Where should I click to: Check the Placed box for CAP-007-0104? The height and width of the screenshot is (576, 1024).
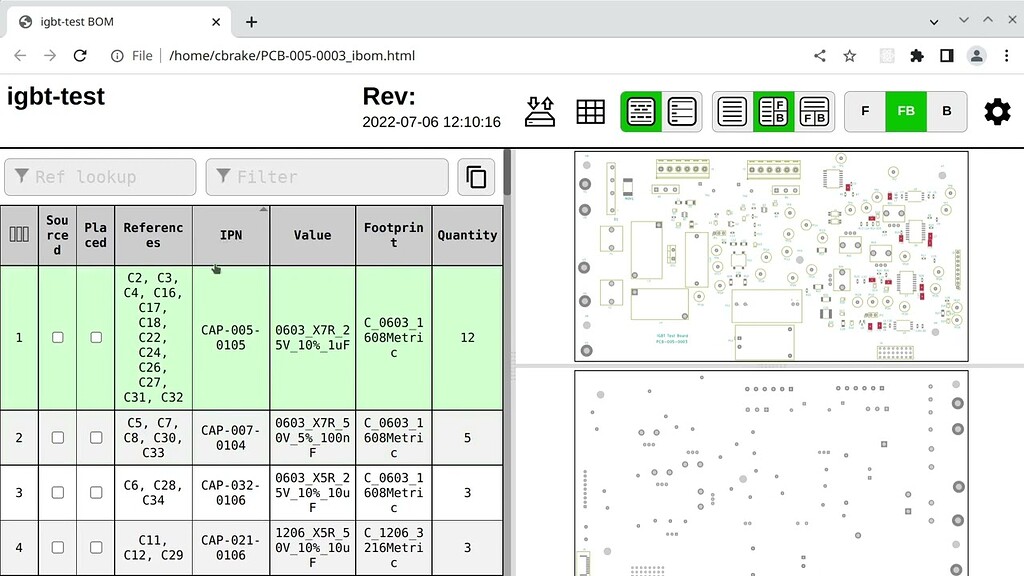click(x=95, y=437)
